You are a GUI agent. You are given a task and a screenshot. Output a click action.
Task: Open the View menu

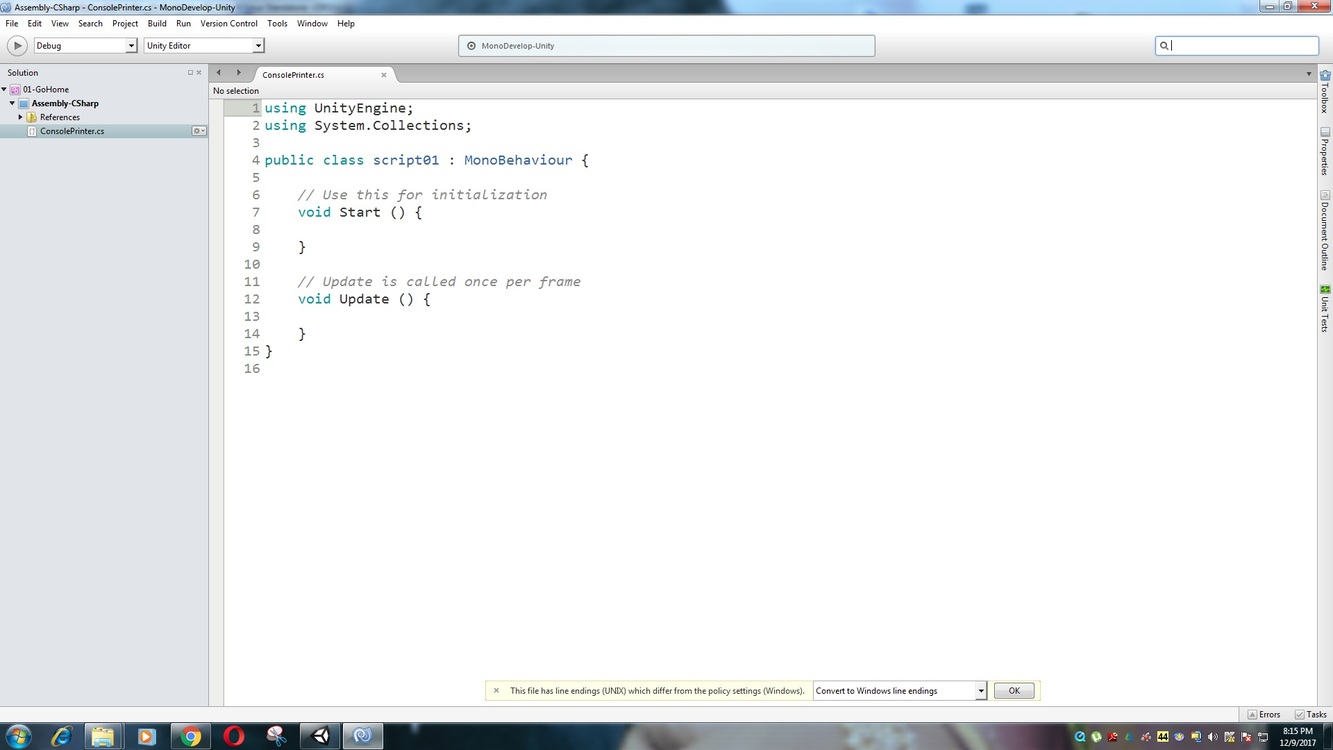[60, 23]
